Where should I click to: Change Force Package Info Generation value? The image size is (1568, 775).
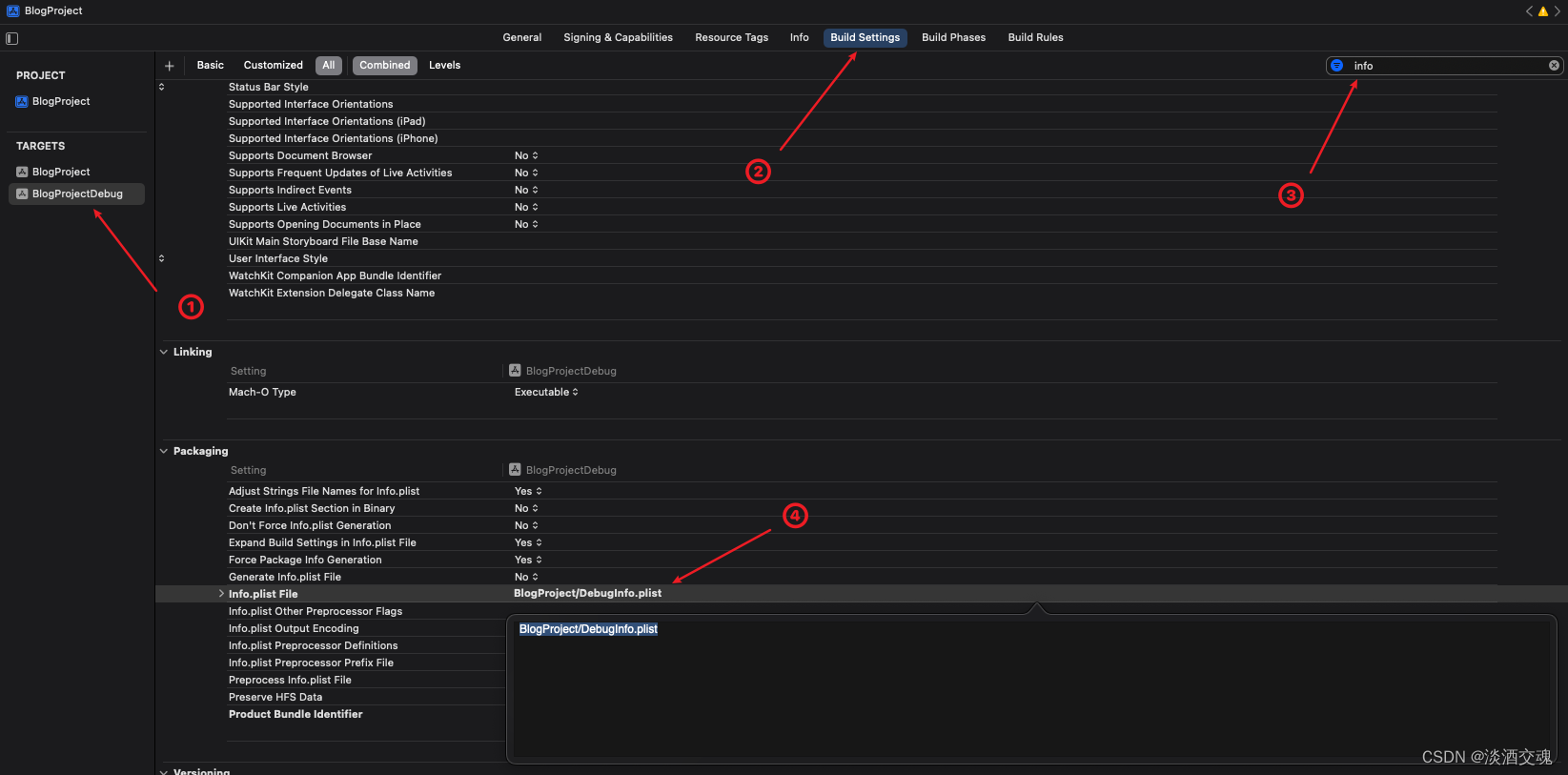point(528,560)
